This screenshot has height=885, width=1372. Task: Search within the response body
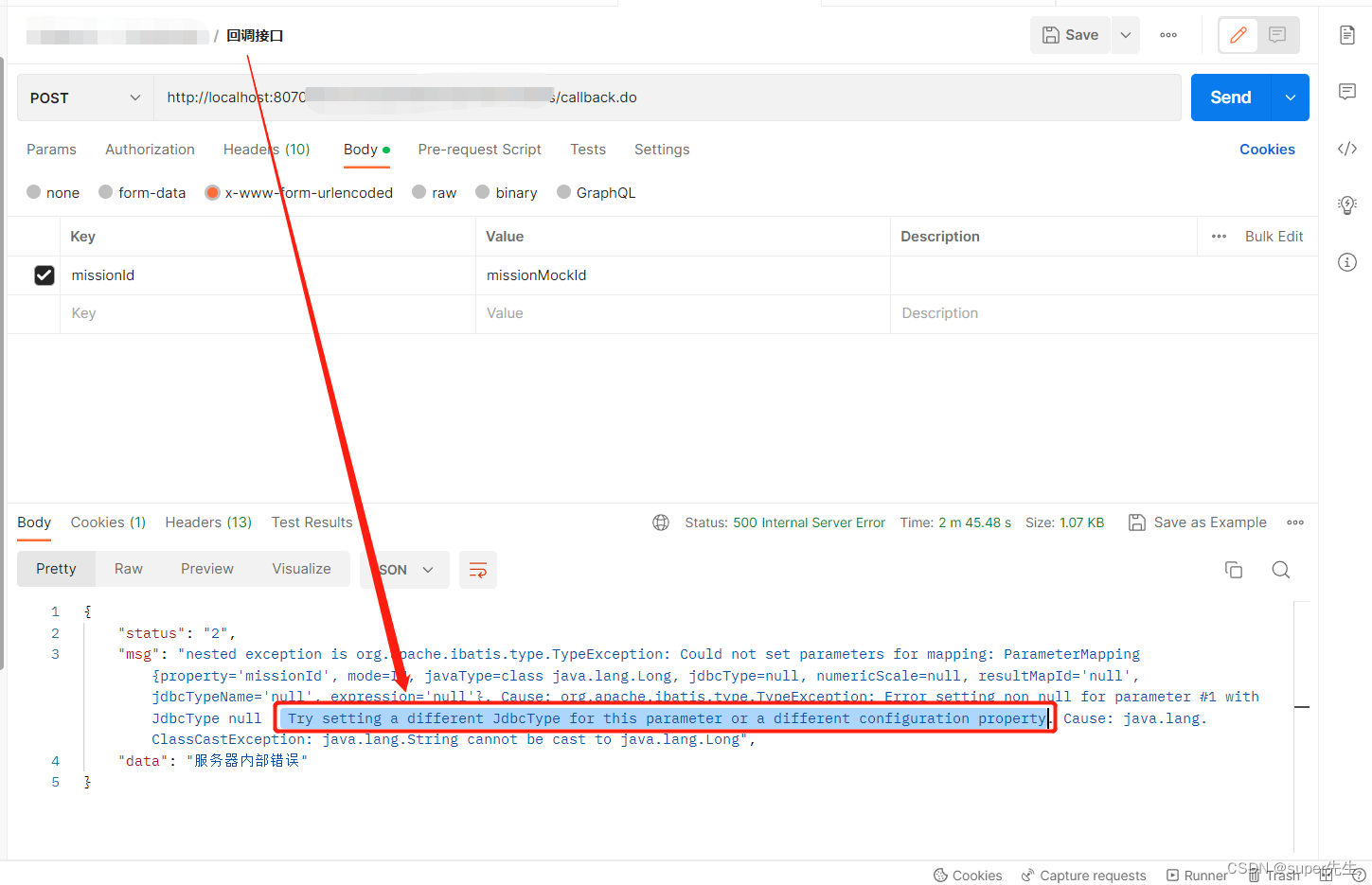tap(1281, 570)
